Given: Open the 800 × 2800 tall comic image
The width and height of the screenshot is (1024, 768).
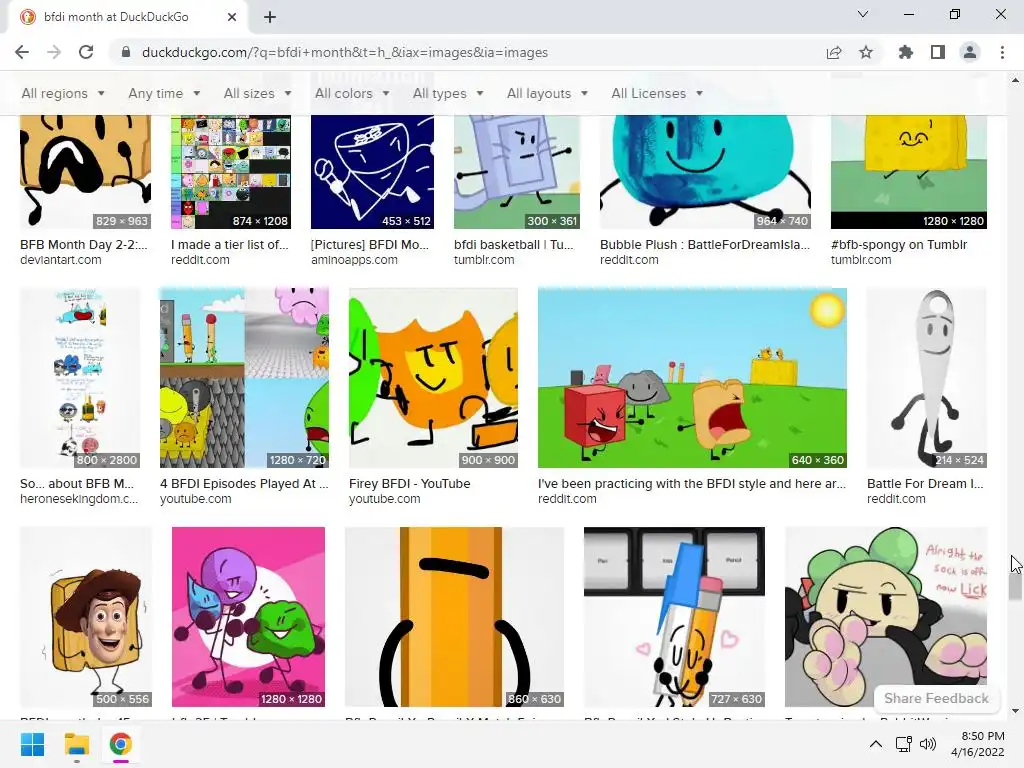Looking at the screenshot, I should (80, 377).
